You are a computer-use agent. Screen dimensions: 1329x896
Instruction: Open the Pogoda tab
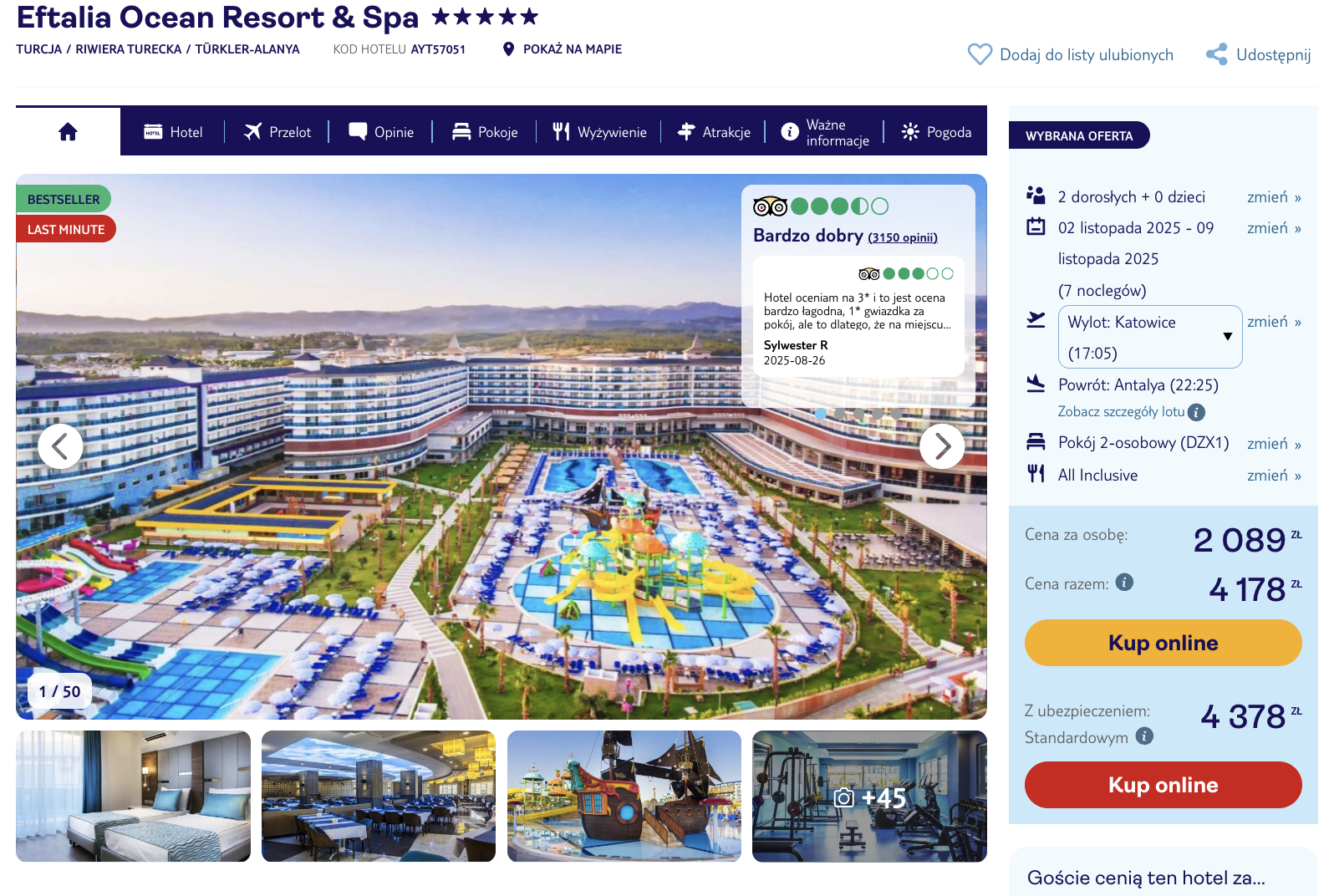click(936, 132)
